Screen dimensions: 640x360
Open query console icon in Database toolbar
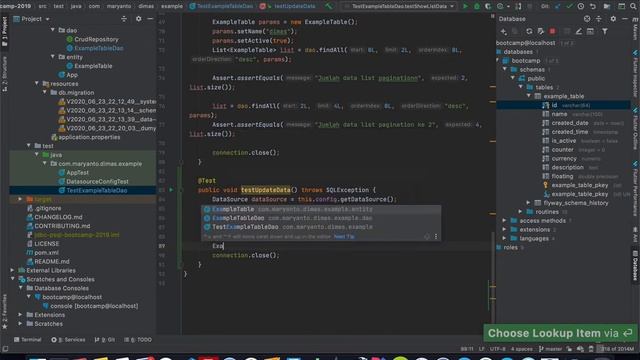point(590,31)
